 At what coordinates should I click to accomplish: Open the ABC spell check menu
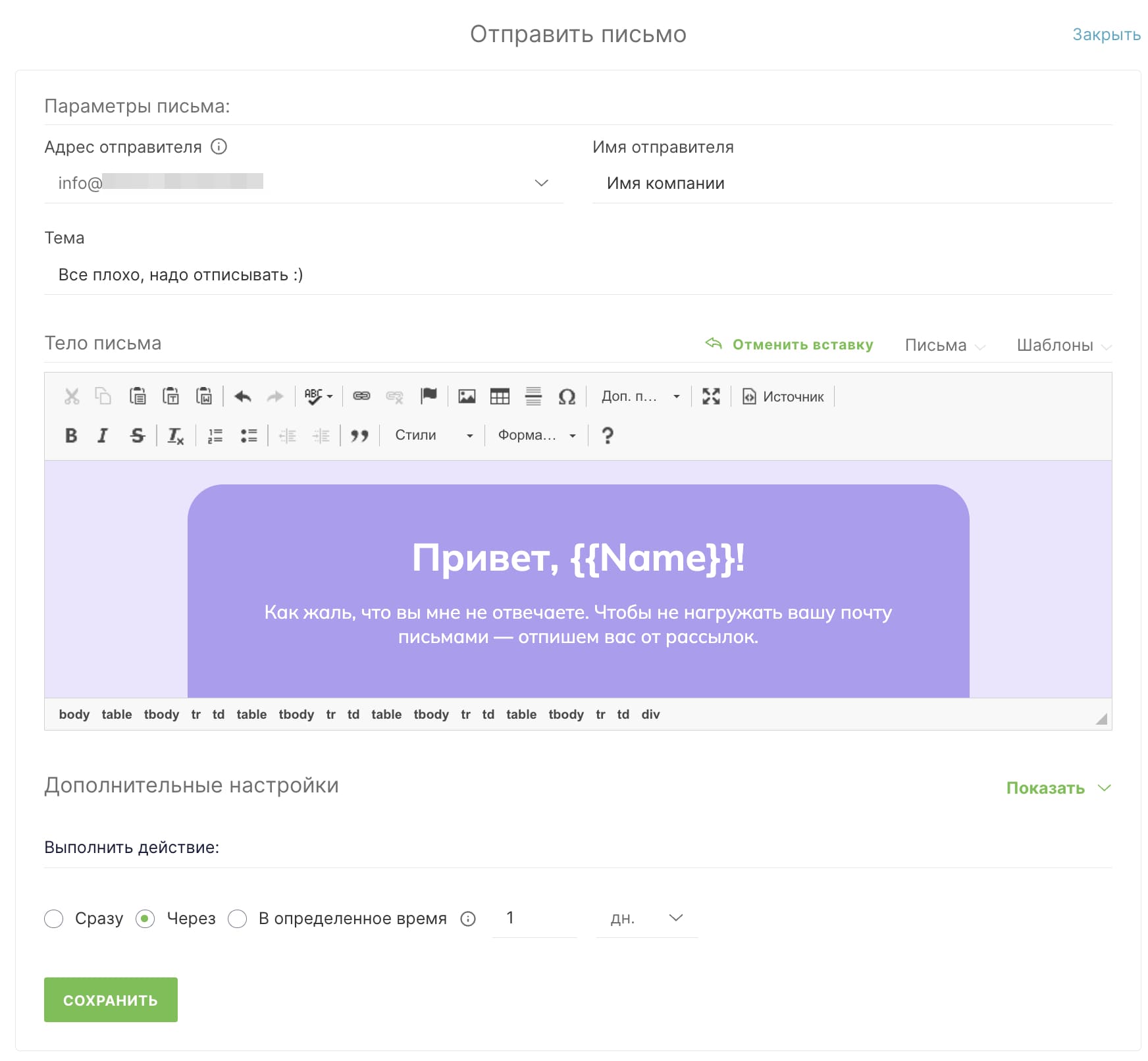319,396
